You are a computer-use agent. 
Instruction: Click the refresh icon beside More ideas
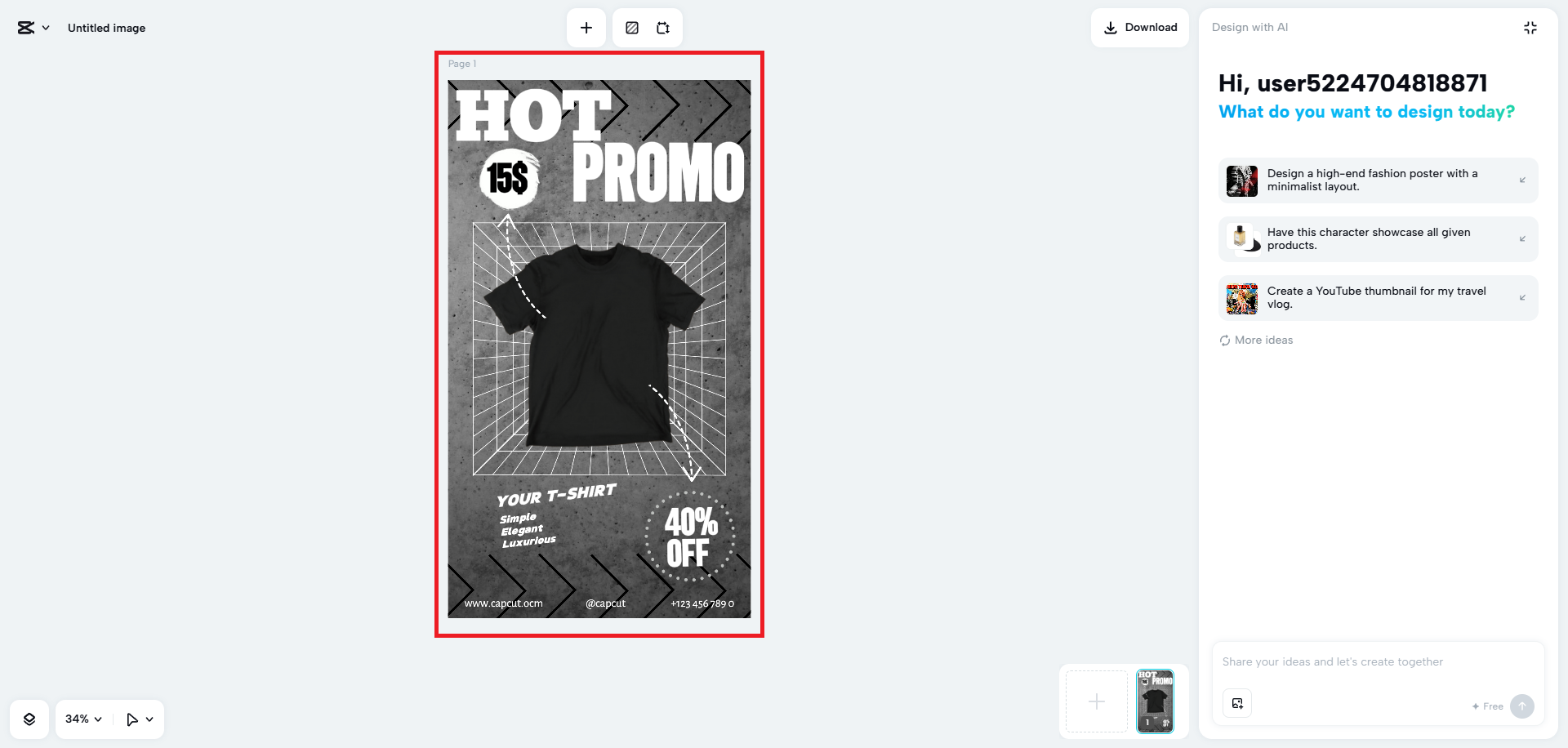point(1225,341)
